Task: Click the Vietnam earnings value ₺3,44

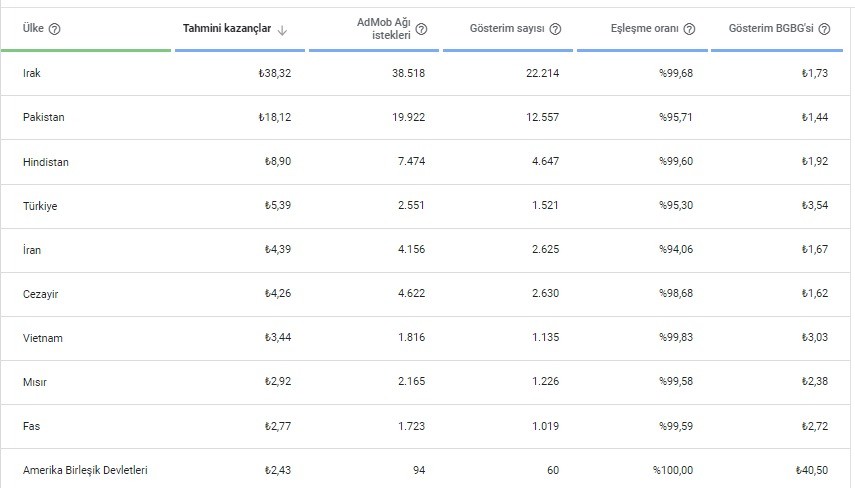Action: [x=278, y=338]
